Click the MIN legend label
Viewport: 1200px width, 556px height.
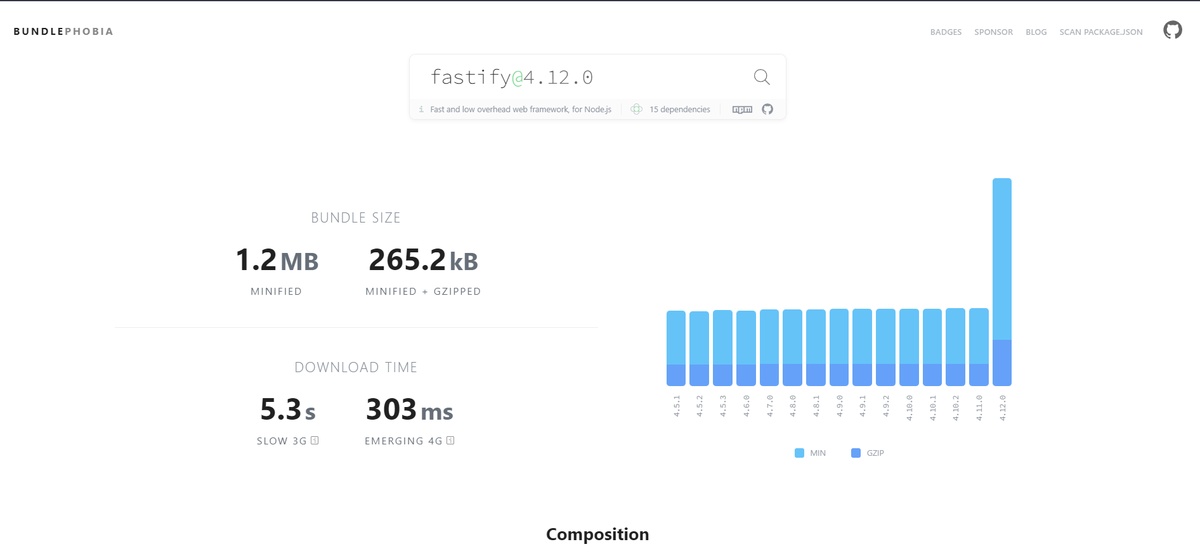818,453
